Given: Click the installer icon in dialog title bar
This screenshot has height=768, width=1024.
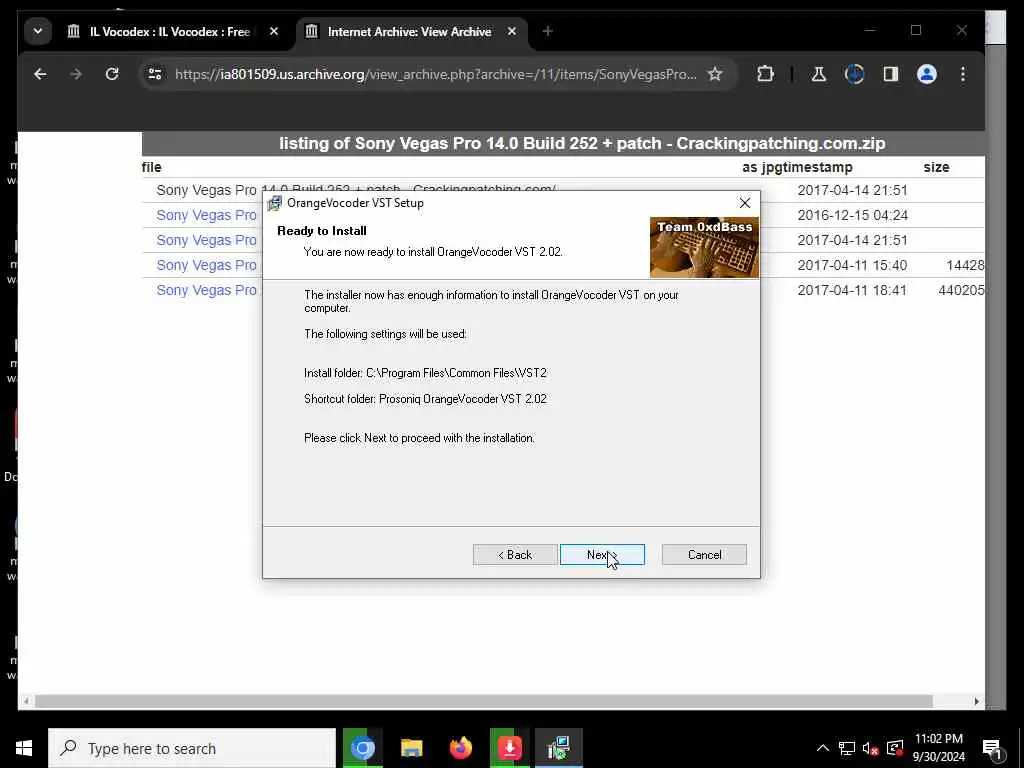Looking at the screenshot, I should click(x=274, y=203).
